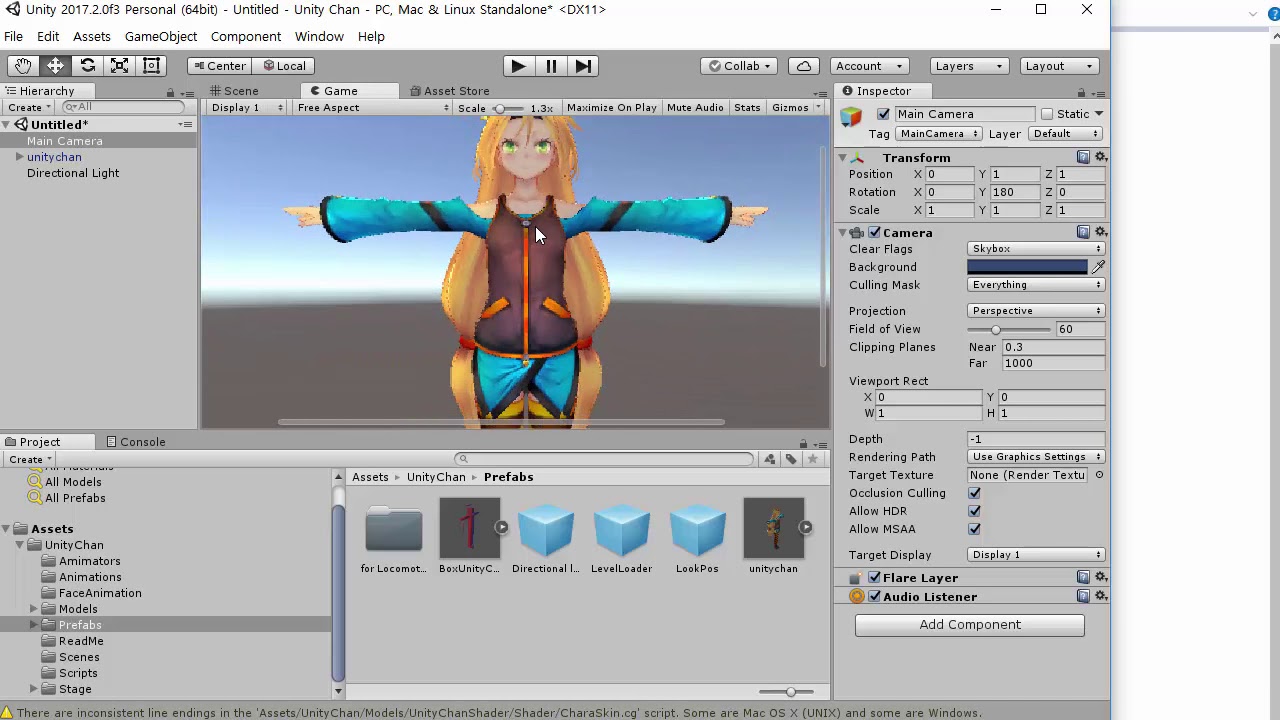Select the Rotate tool
This screenshot has width=1280, height=720.
87,66
